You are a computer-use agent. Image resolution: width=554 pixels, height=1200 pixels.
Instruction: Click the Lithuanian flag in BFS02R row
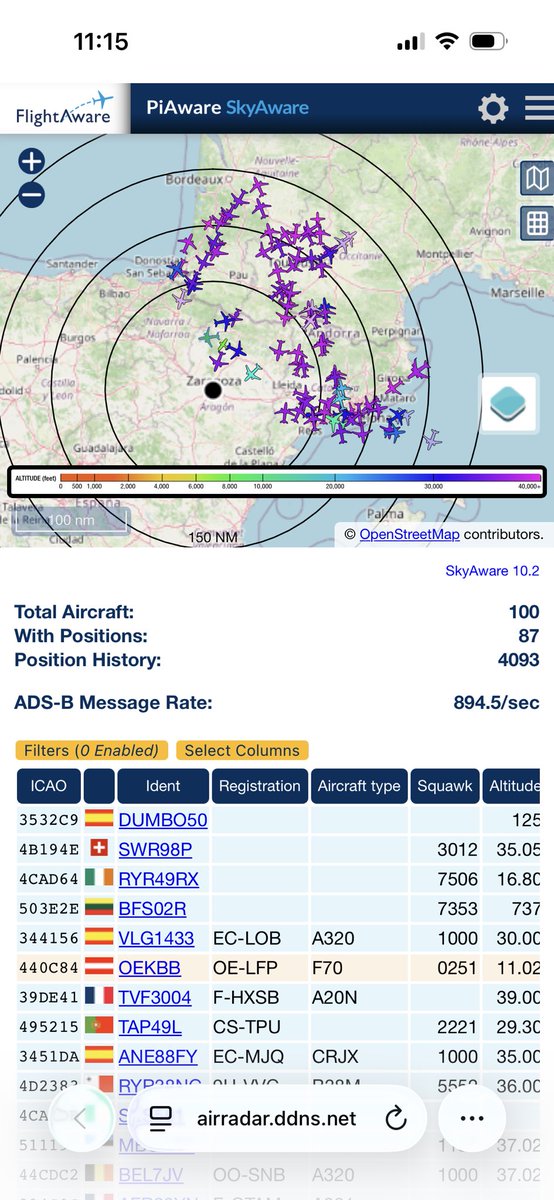tap(99, 909)
